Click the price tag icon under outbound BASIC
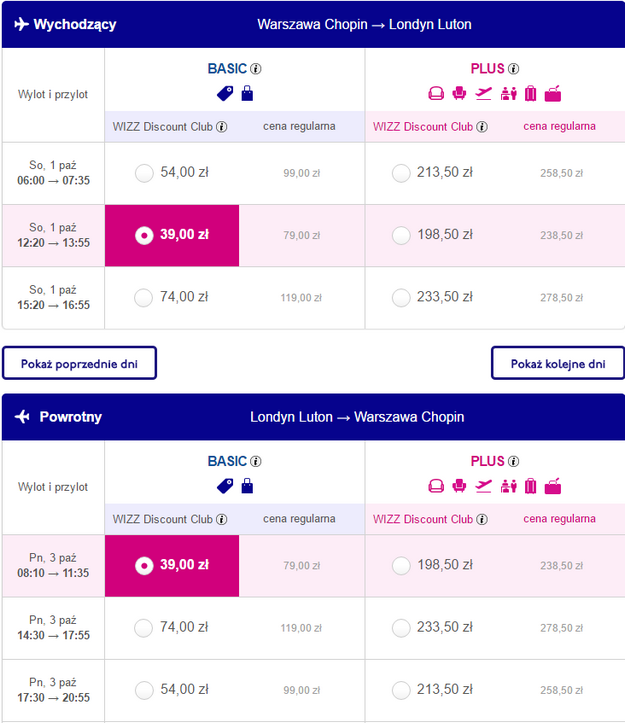625x723 pixels. (x=225, y=94)
